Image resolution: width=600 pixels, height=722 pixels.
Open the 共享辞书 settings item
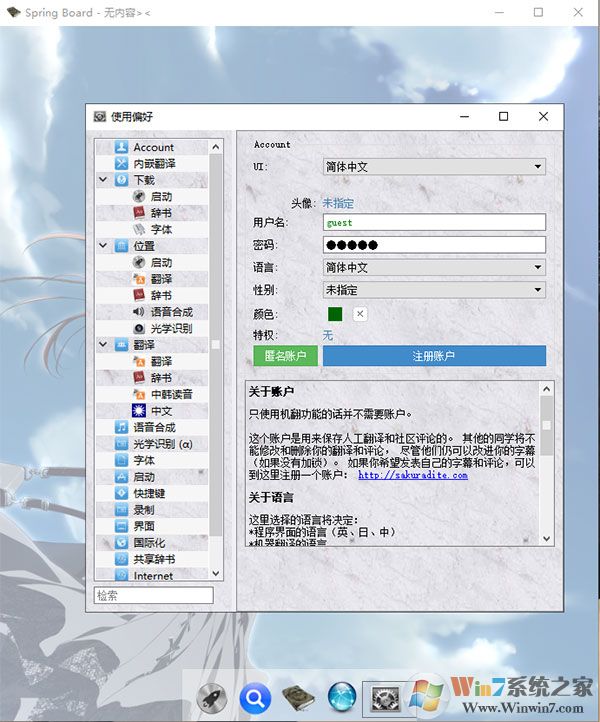152,559
